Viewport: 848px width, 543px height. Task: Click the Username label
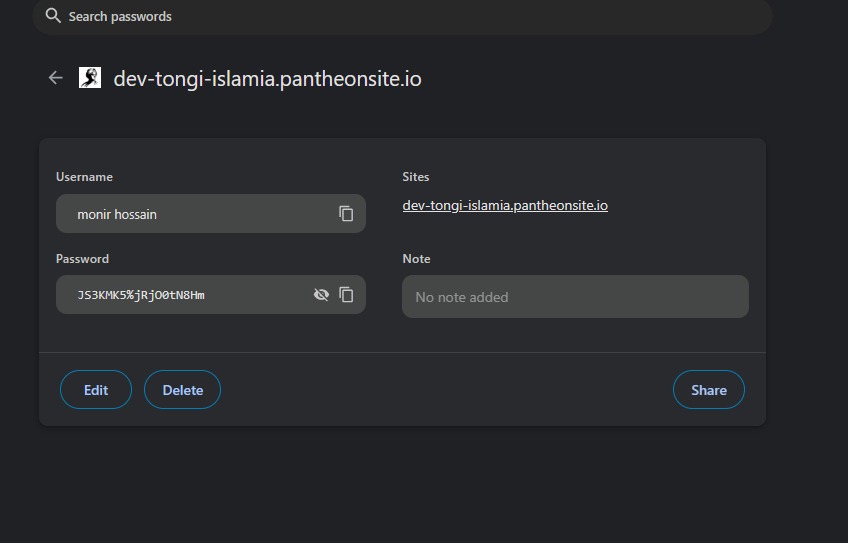(84, 177)
